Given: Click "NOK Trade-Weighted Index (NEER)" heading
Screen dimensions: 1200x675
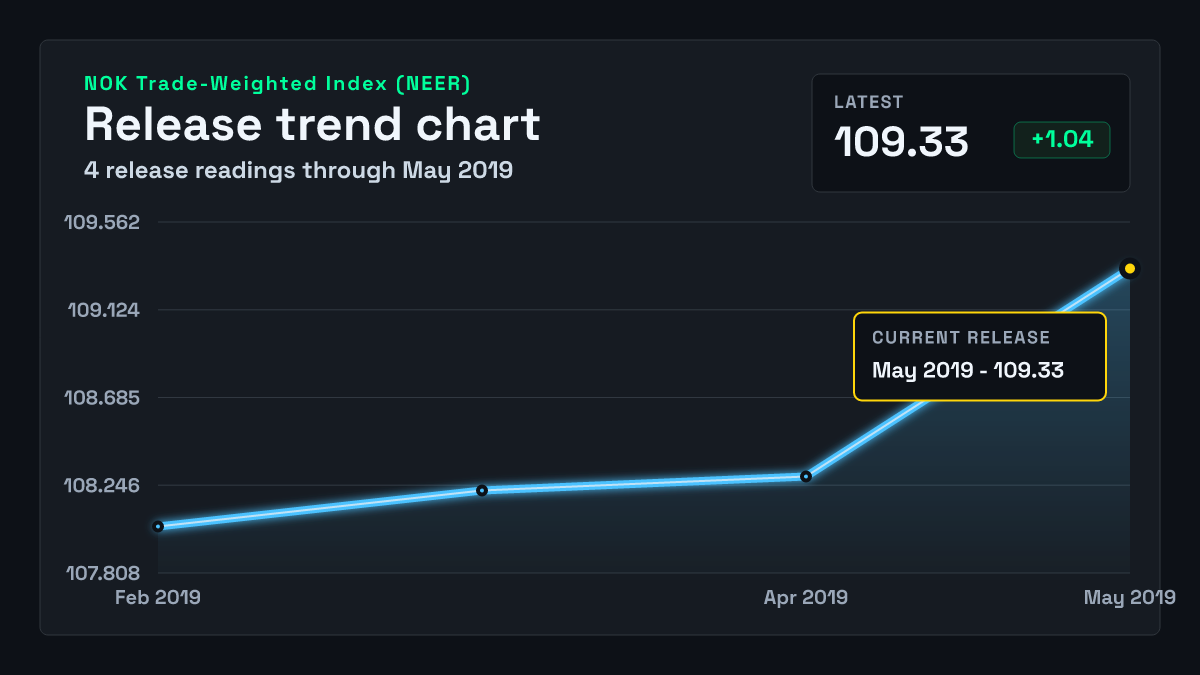Looking at the screenshot, I should [278, 83].
